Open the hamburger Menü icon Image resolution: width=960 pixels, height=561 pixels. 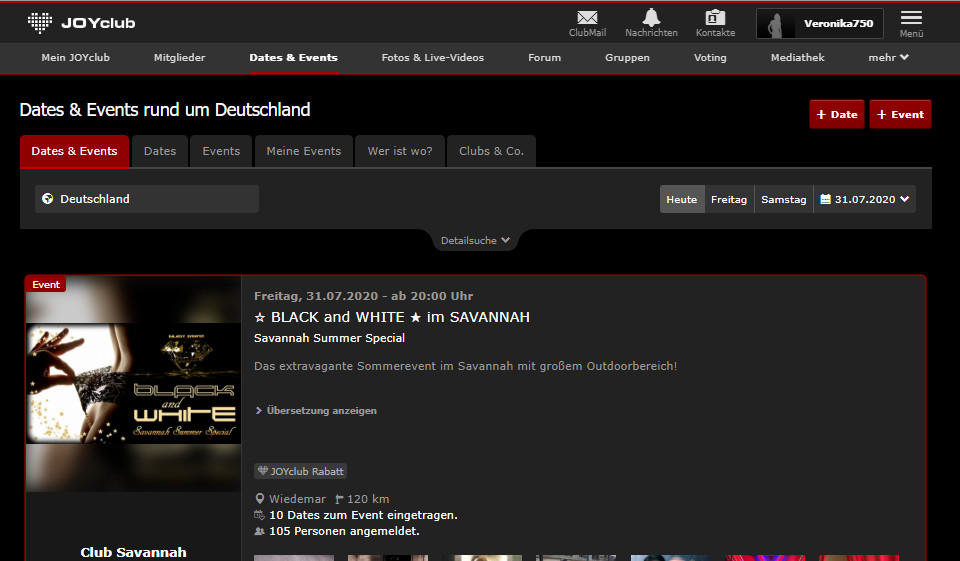pos(911,19)
